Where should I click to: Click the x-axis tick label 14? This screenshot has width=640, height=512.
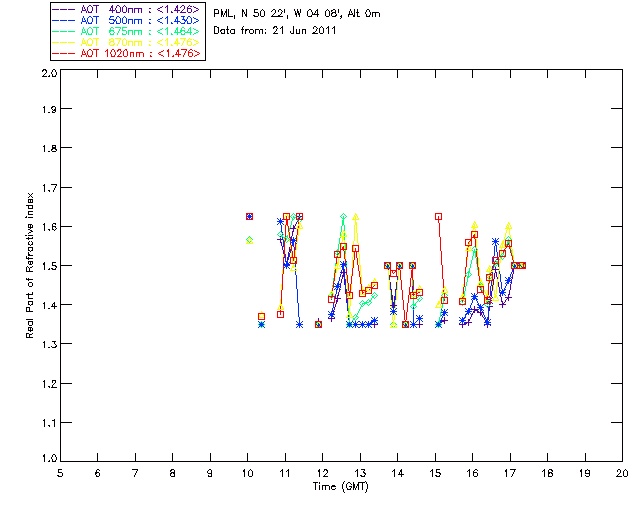click(x=398, y=473)
